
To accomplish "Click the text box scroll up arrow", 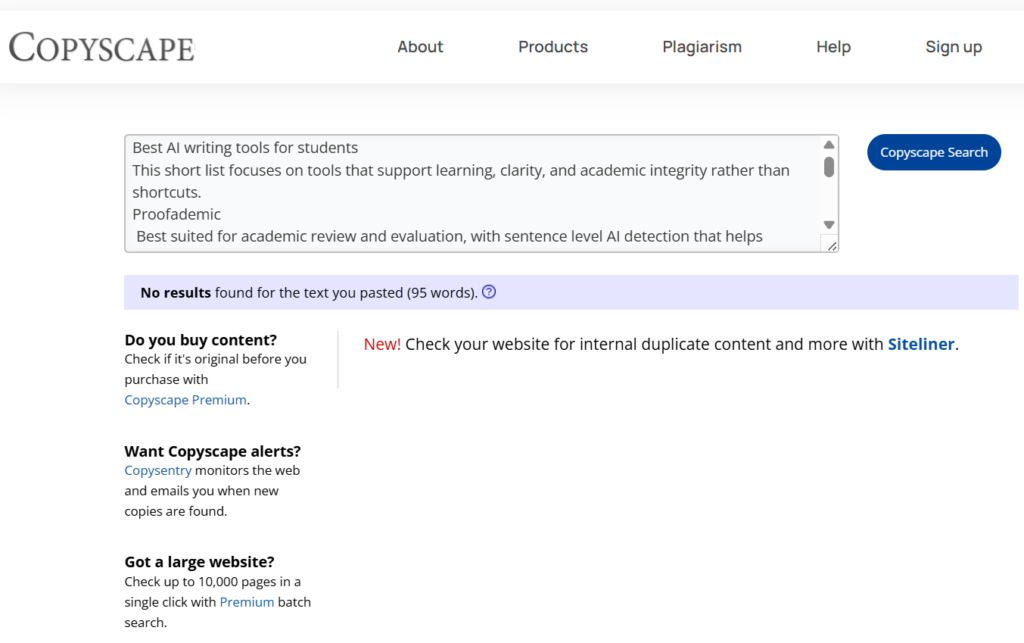I will tap(829, 144).
